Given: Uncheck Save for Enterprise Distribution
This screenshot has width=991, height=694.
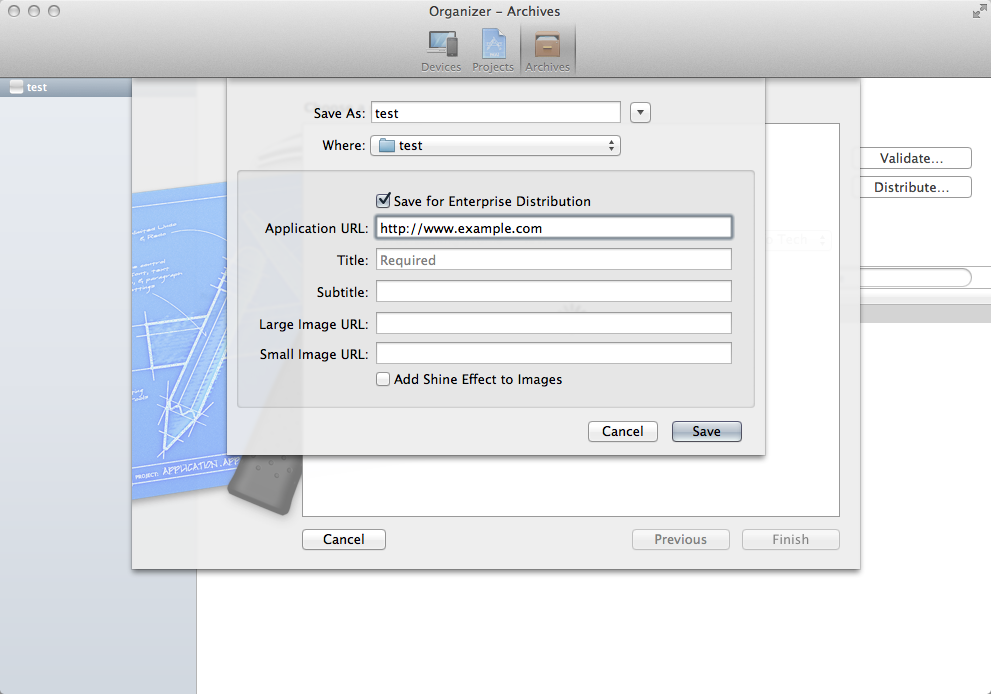Looking at the screenshot, I should coord(382,201).
